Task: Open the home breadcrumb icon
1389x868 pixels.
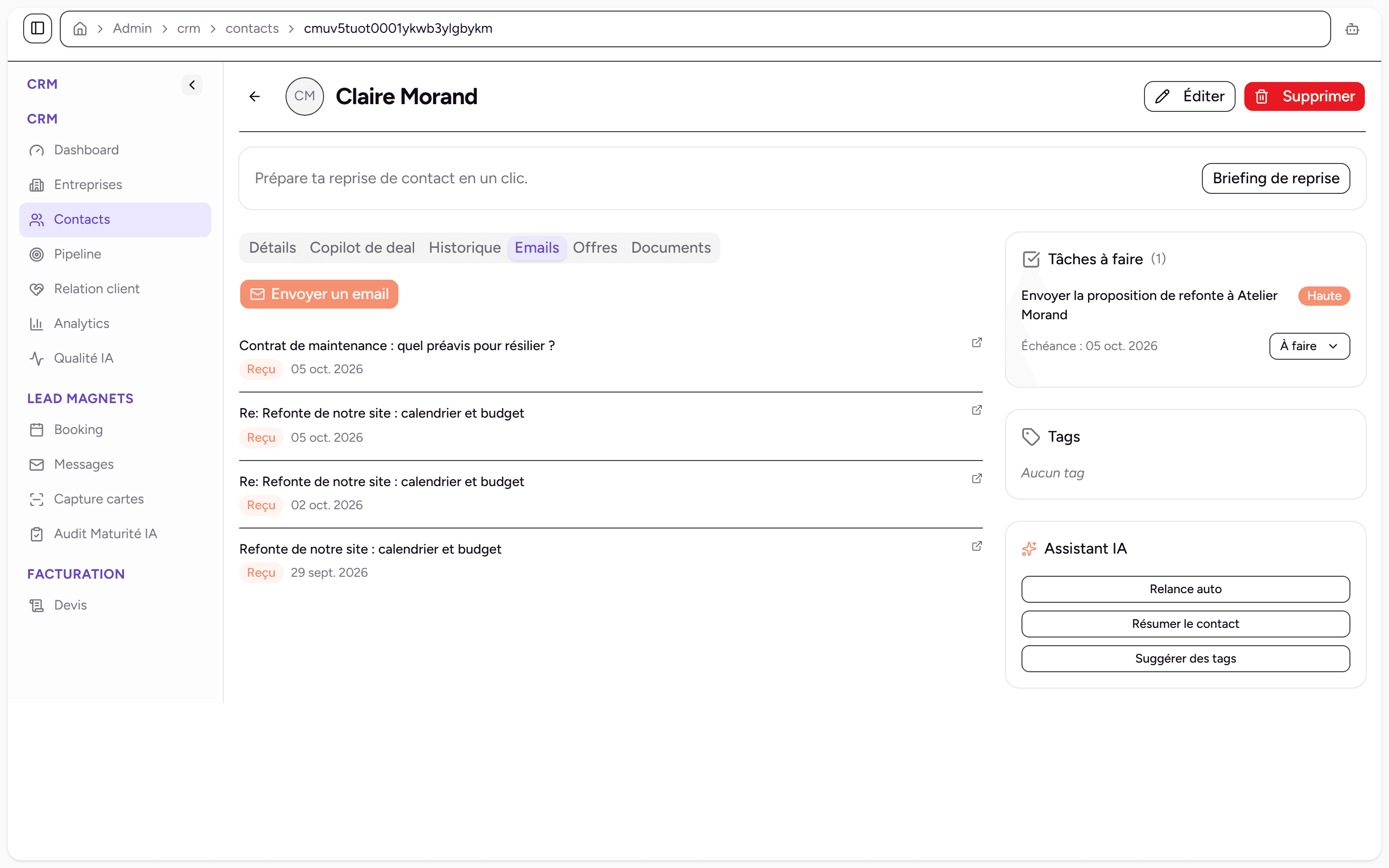Action: point(80,29)
